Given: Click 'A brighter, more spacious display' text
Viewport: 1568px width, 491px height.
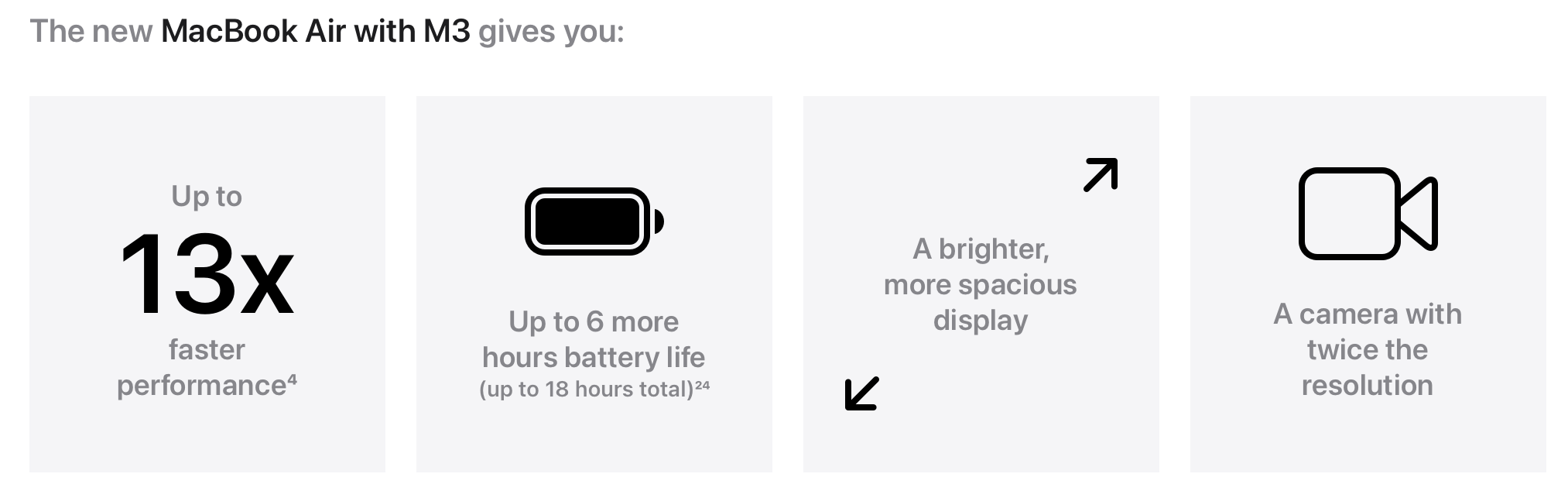Looking at the screenshot, I should pos(981,284).
